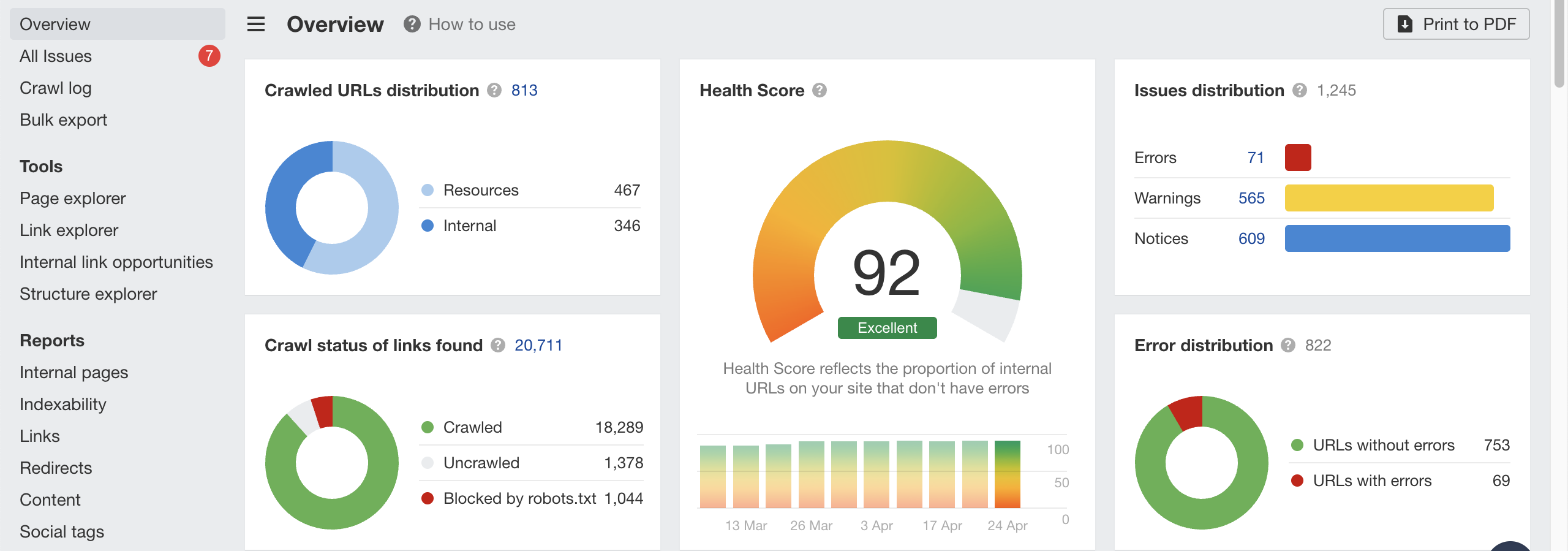
Task: Click help icon beside Issues distribution
Action: pos(1300,91)
